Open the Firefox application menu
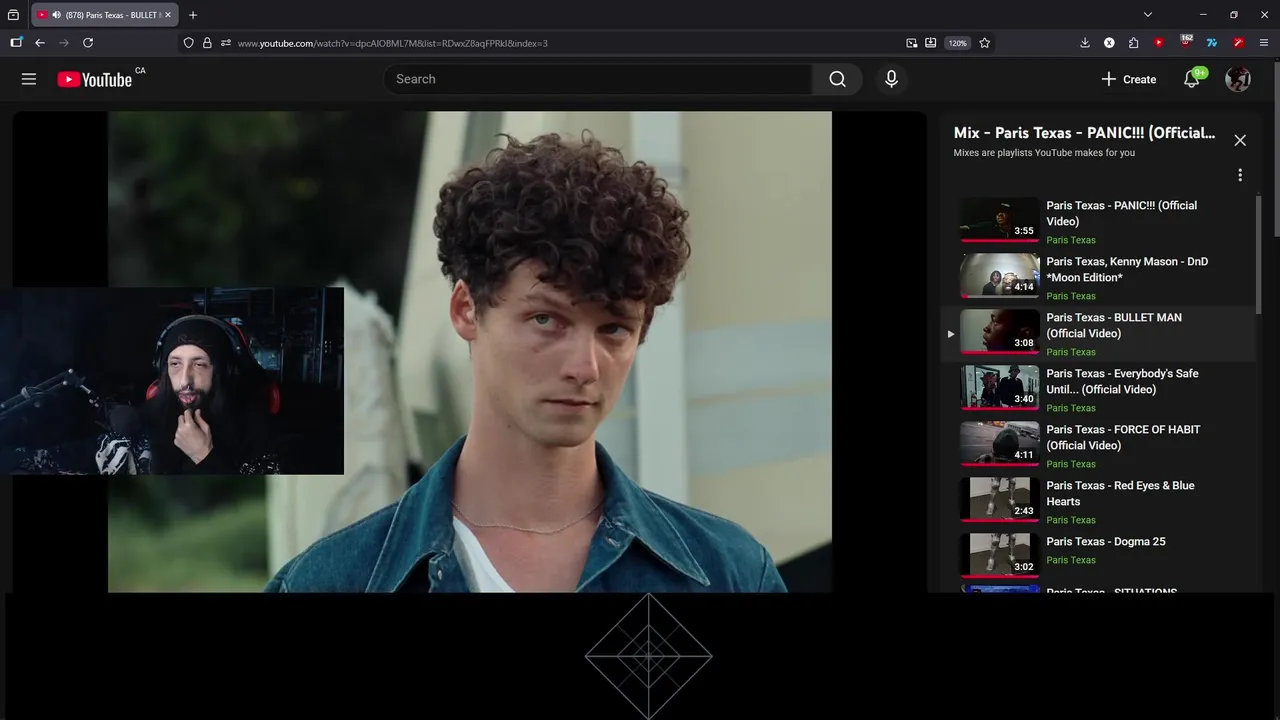Screen dimensions: 1280x720 (x=1264, y=43)
